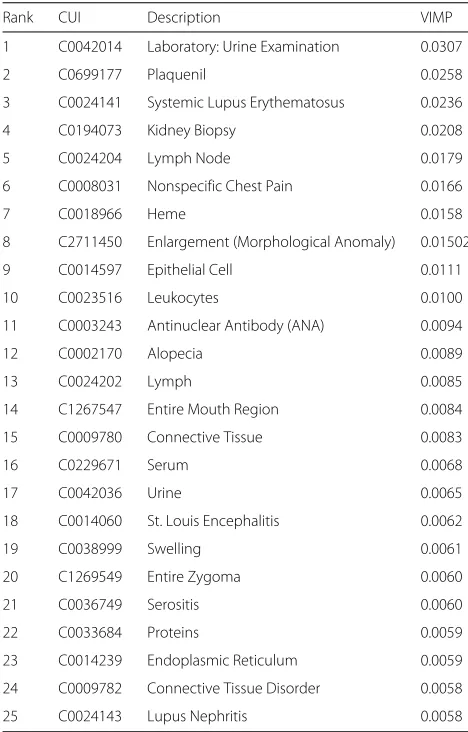Click VIMP value 0.0307
This screenshot has height=732, width=468.
(x=441, y=47)
